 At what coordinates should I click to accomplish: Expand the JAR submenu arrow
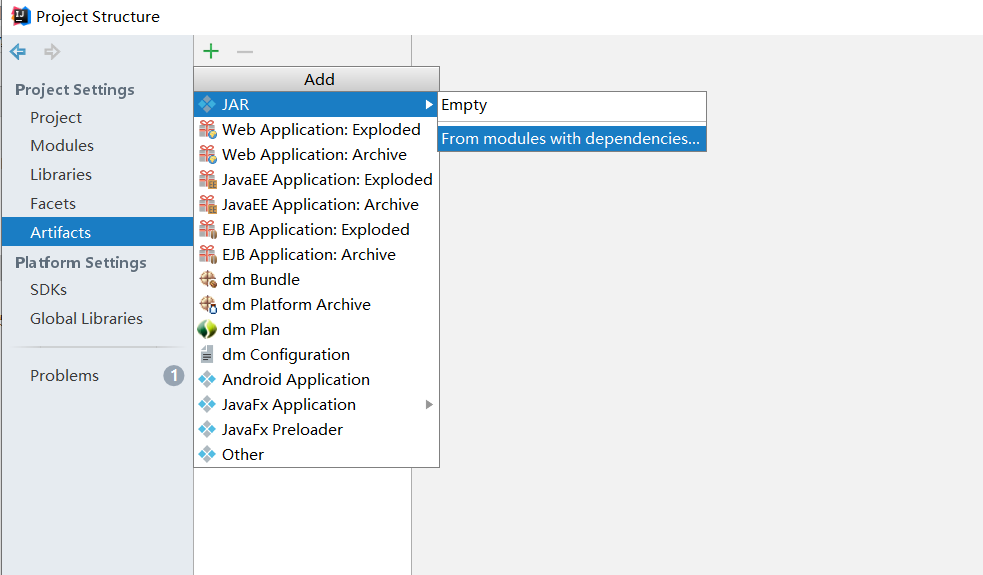coord(429,104)
